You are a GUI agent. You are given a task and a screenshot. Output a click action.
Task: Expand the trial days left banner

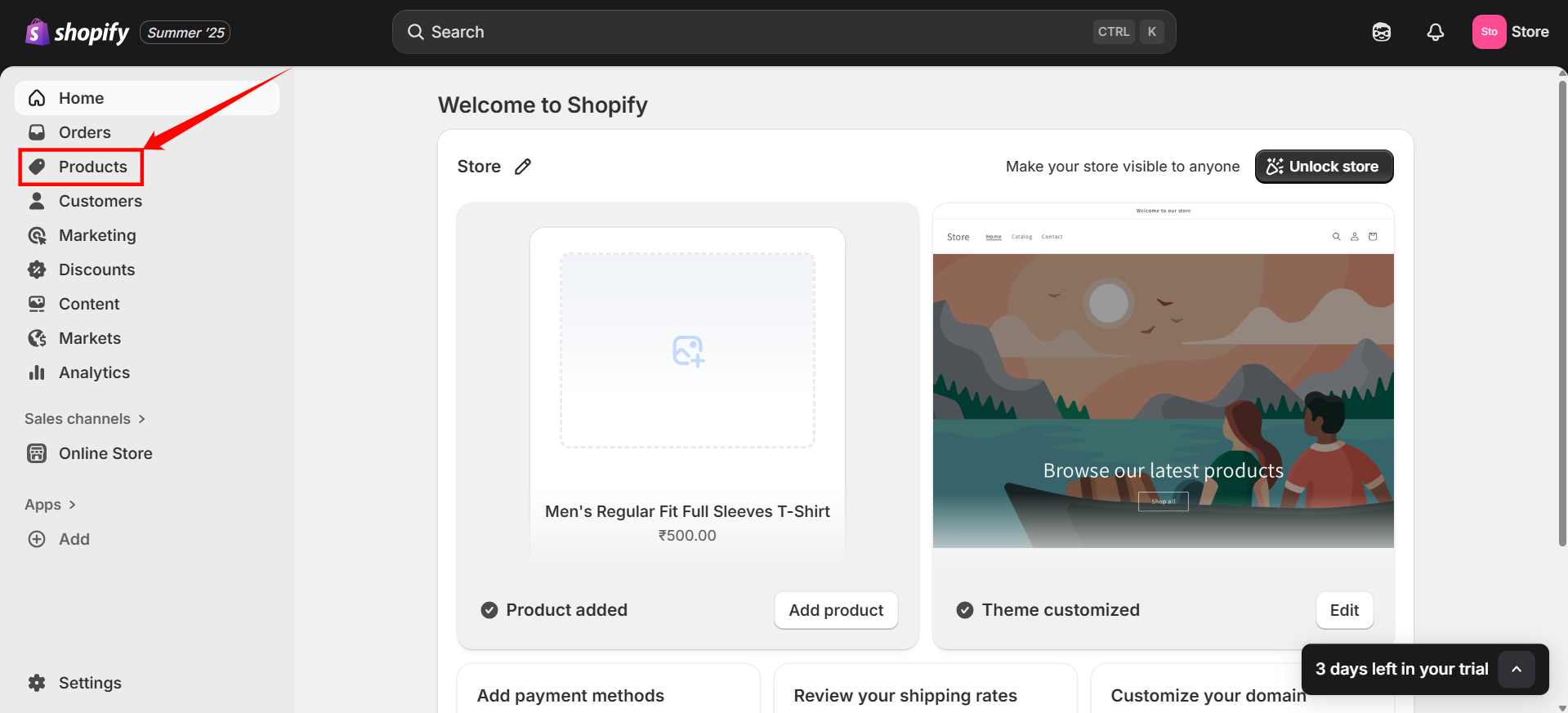1517,669
